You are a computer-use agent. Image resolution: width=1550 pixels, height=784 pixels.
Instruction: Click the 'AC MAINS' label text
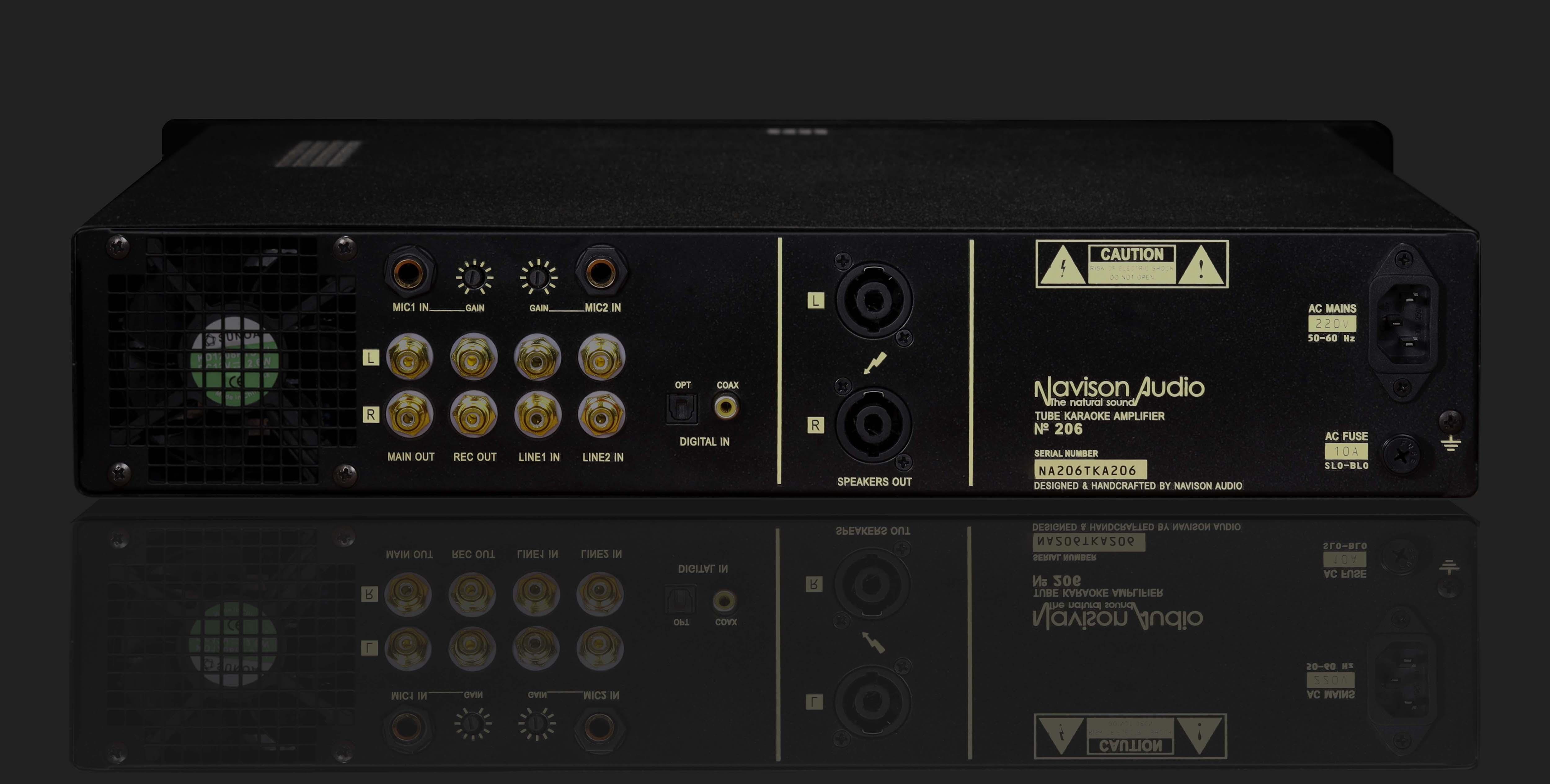pos(1332,308)
